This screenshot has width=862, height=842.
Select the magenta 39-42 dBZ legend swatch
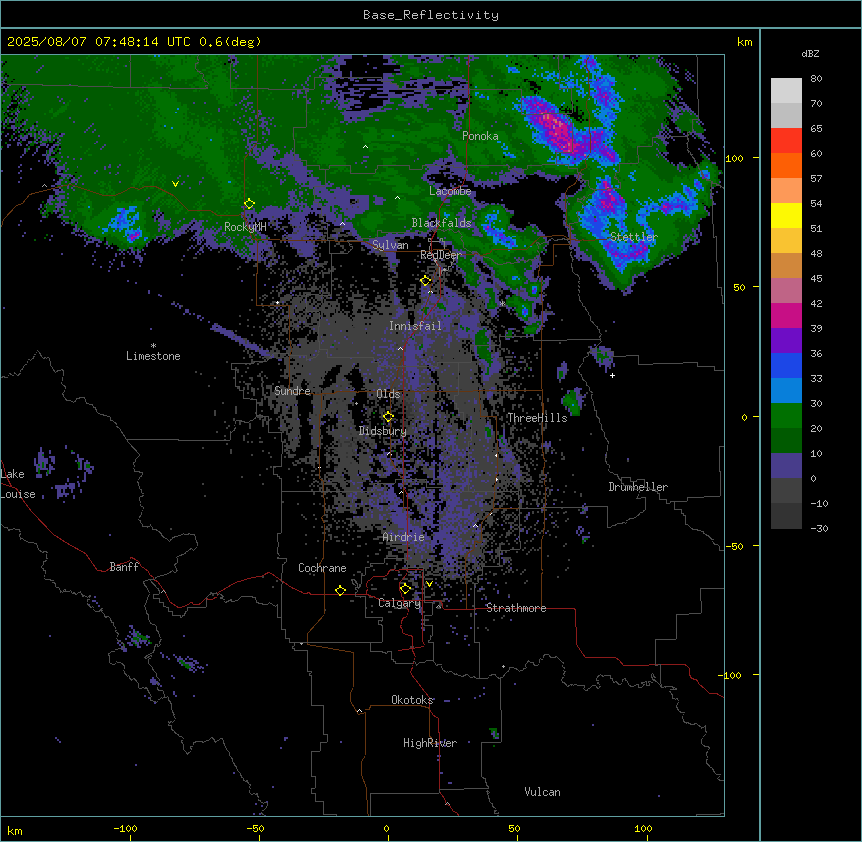[786, 315]
